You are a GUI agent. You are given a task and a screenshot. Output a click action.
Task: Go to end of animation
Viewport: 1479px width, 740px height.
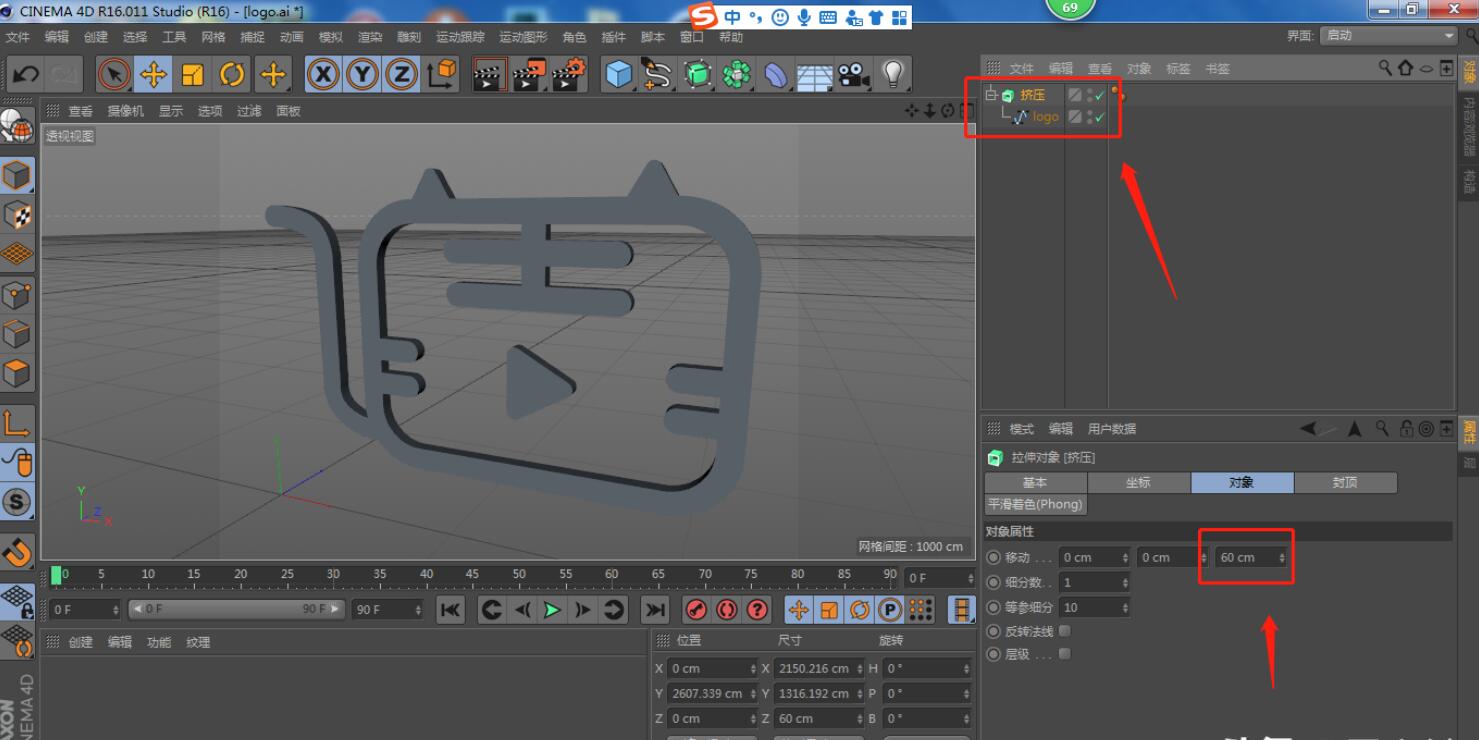click(x=654, y=610)
